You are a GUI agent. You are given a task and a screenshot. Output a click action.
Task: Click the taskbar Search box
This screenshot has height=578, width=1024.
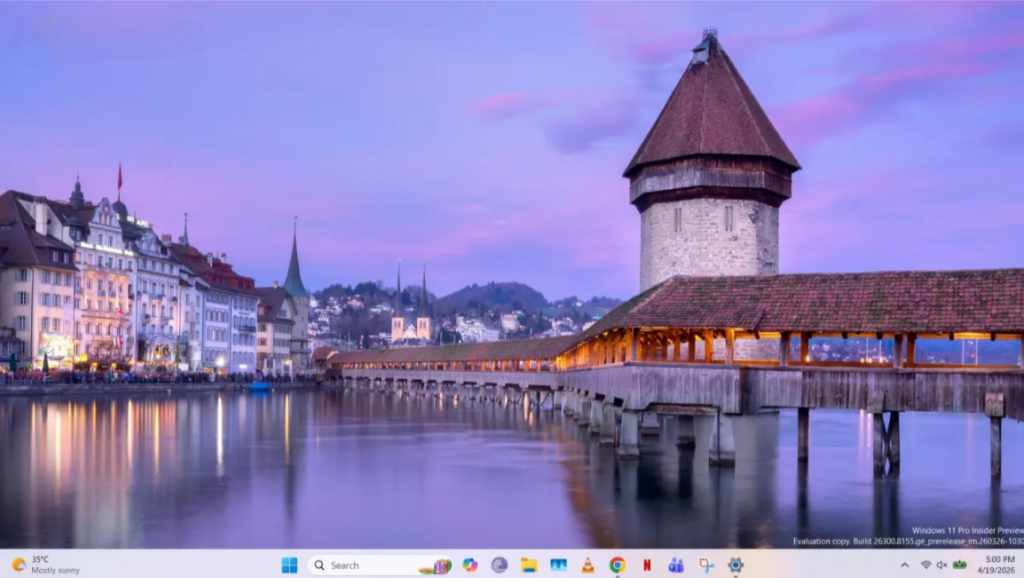point(381,565)
